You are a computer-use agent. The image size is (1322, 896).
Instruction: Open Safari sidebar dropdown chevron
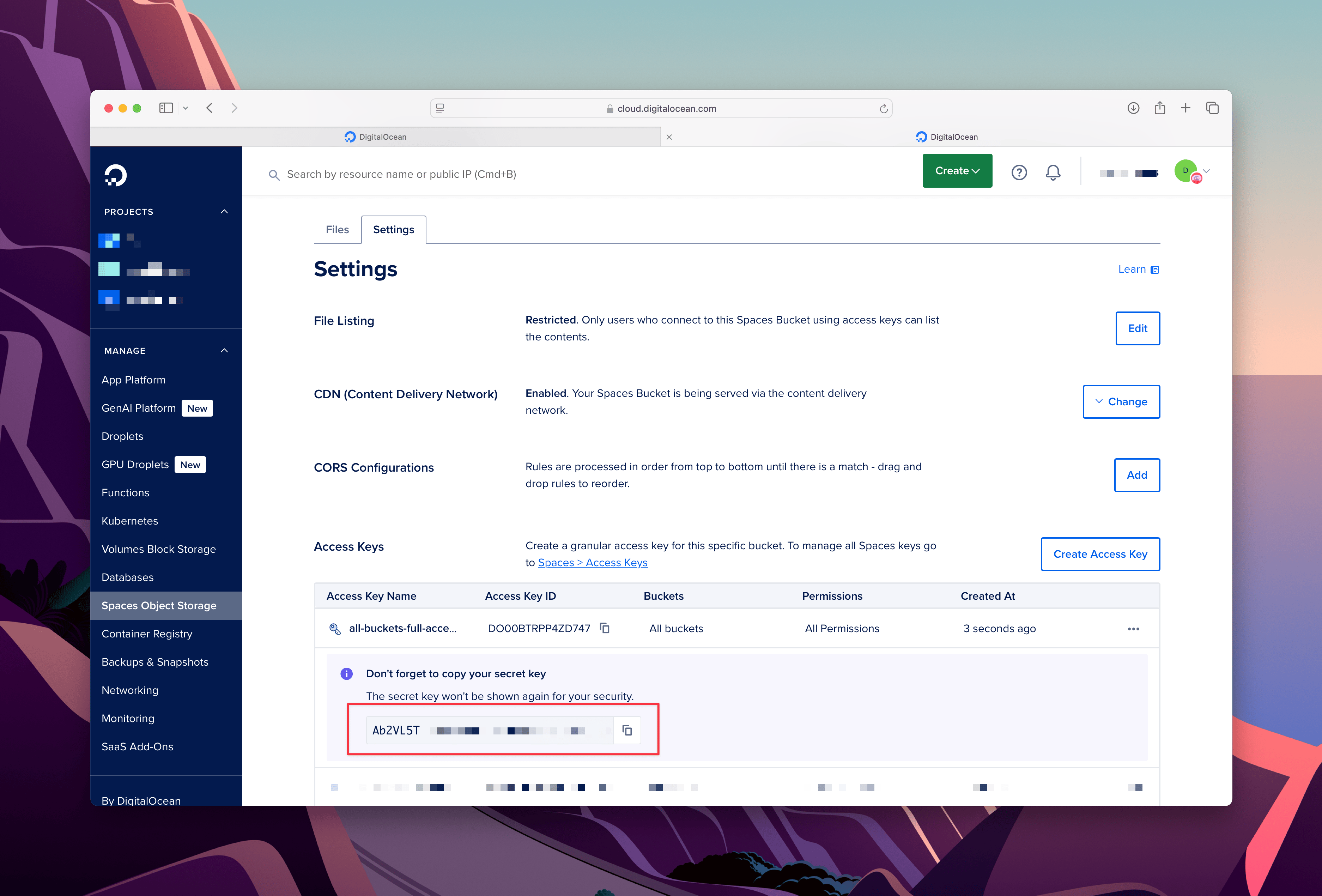186,108
